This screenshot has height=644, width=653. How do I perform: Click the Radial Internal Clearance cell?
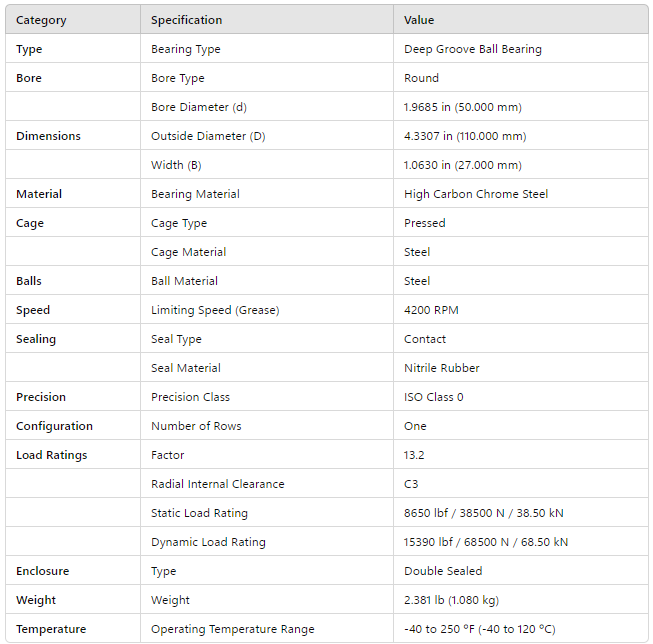[x=217, y=484]
